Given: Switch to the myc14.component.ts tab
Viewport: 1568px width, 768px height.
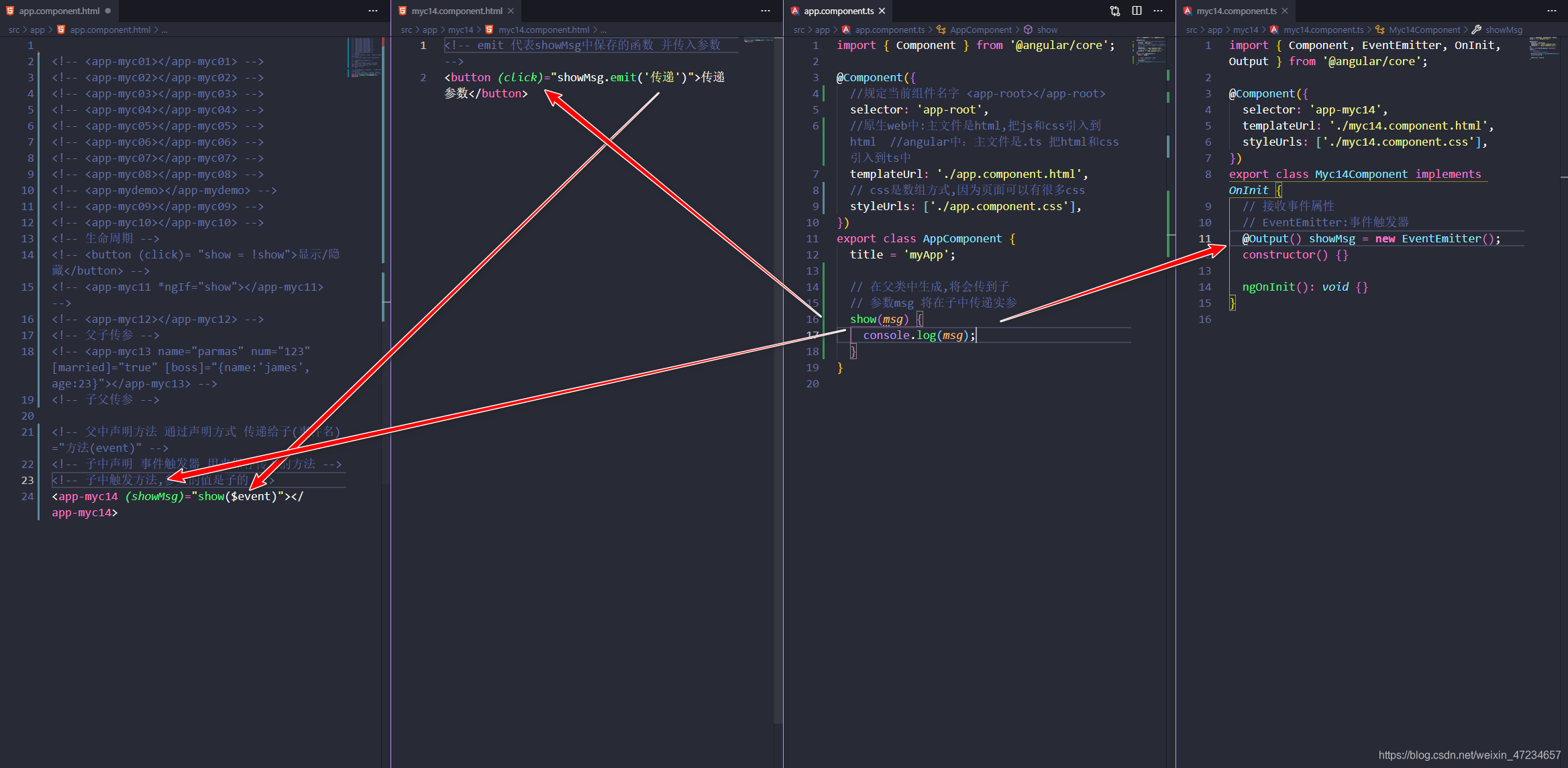Looking at the screenshot, I should [1236, 11].
